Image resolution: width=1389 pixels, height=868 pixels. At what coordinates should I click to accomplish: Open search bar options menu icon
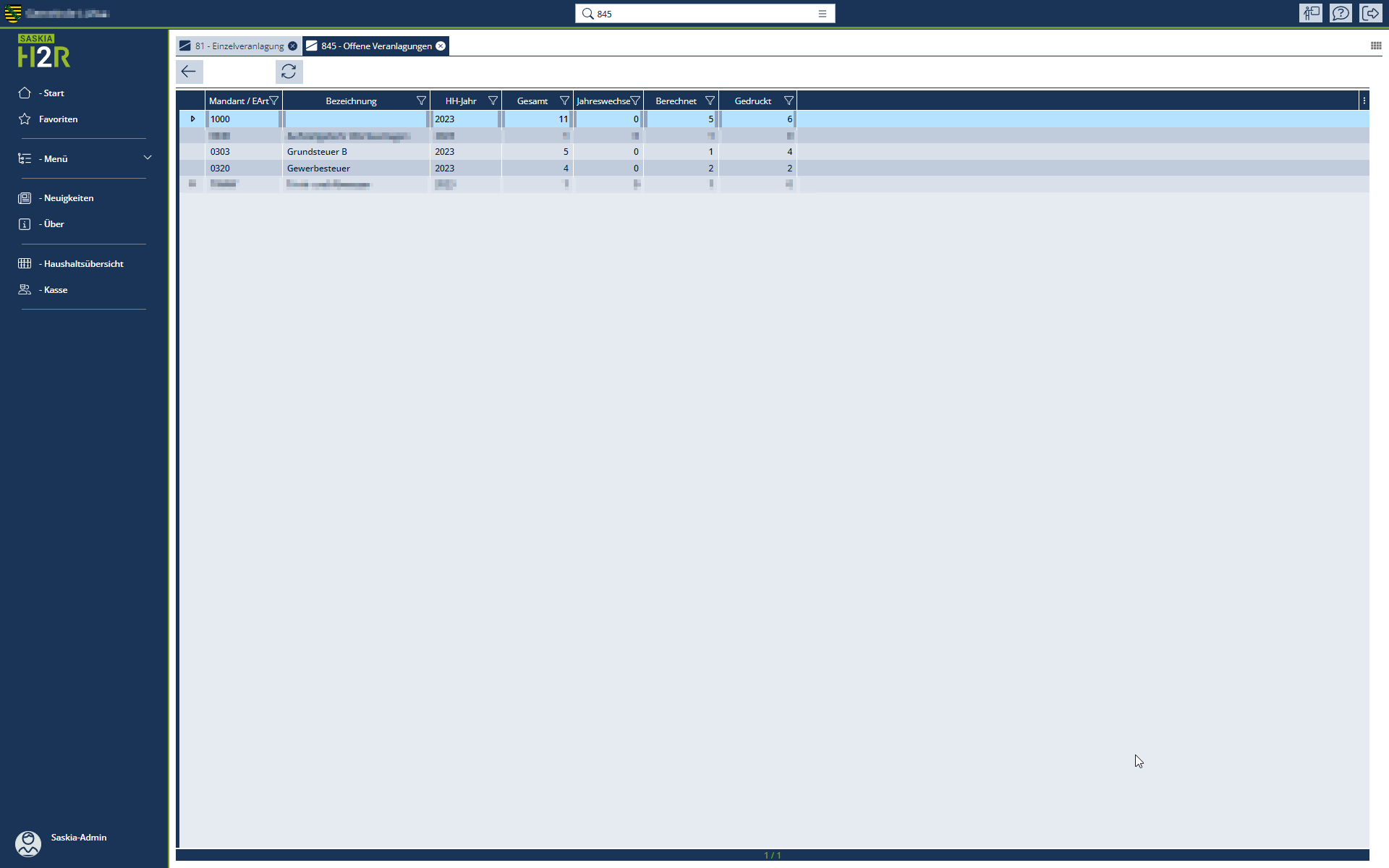(823, 14)
